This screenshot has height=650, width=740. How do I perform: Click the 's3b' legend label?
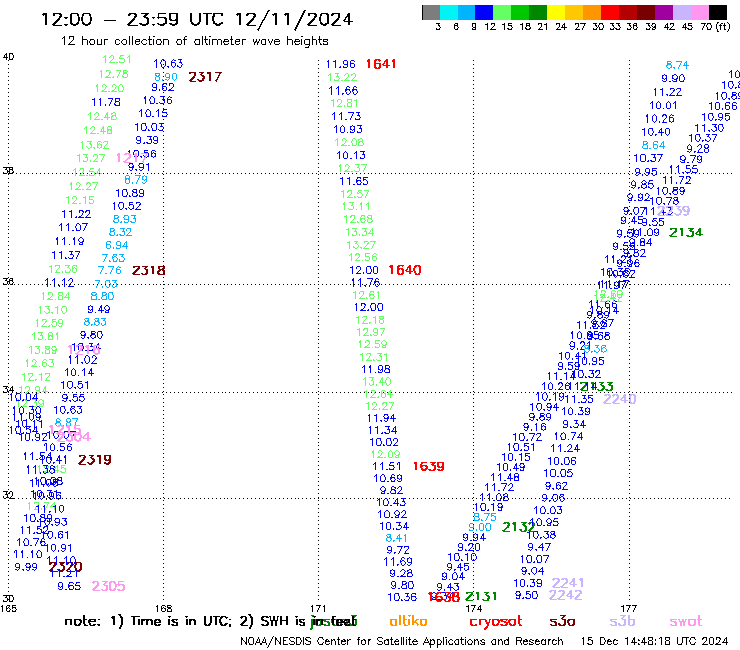pos(622,621)
